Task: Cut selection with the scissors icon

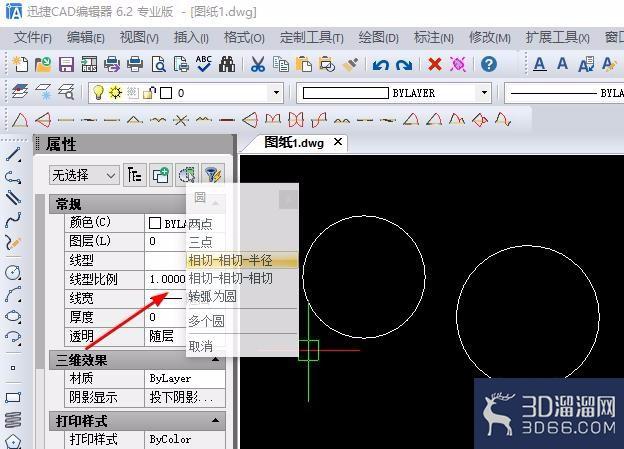Action: [258, 64]
